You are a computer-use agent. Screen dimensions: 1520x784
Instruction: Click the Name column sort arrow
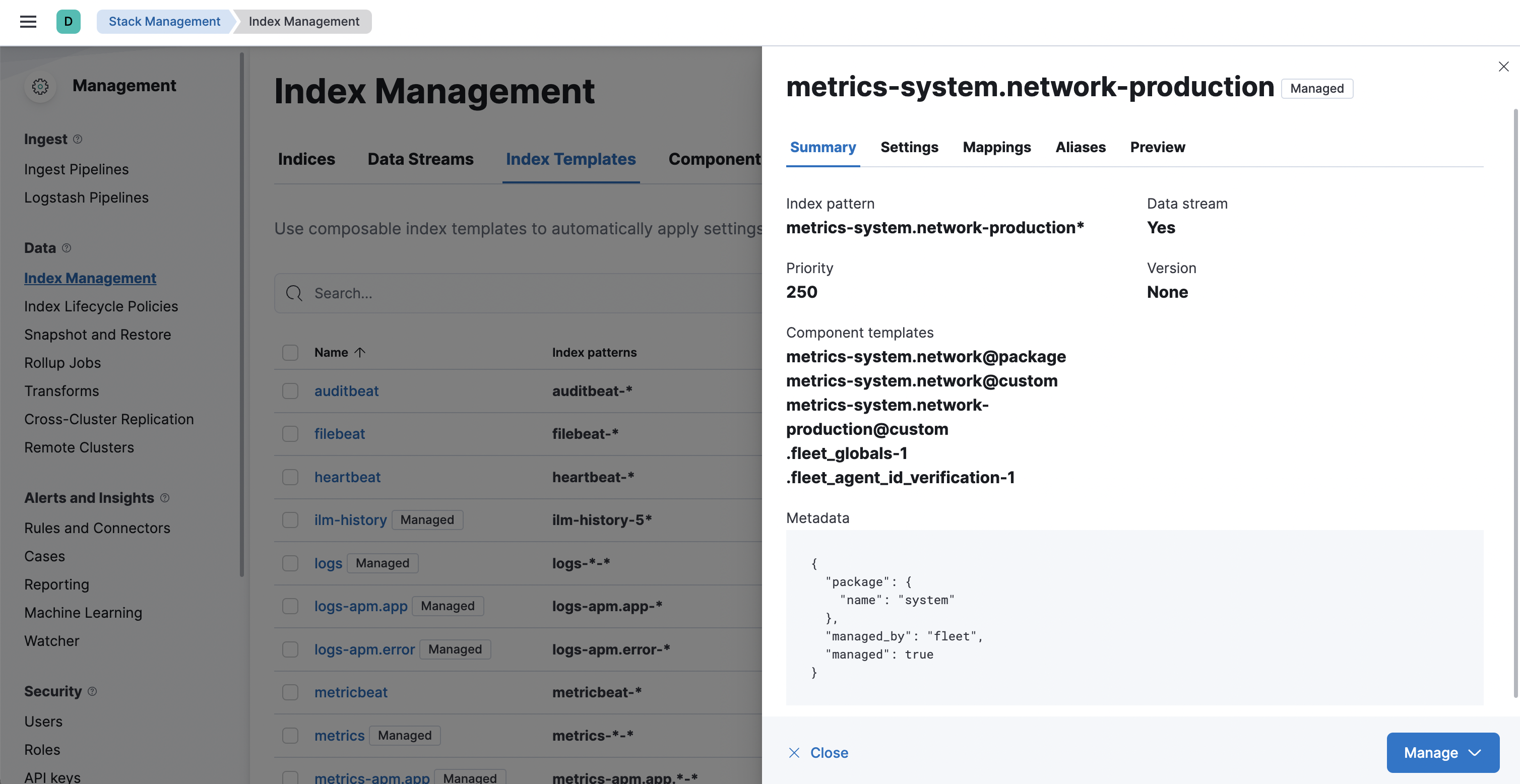(360, 352)
